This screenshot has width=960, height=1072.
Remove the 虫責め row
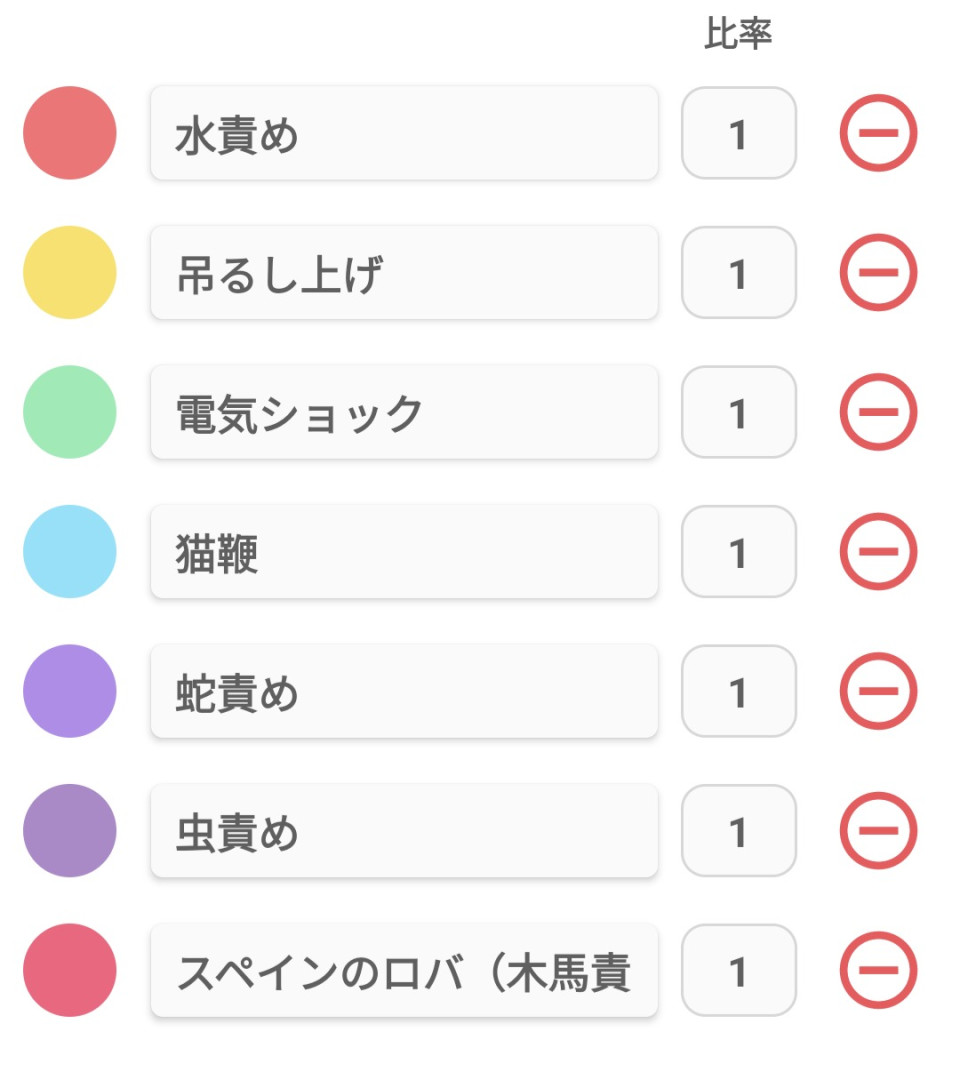(x=878, y=830)
